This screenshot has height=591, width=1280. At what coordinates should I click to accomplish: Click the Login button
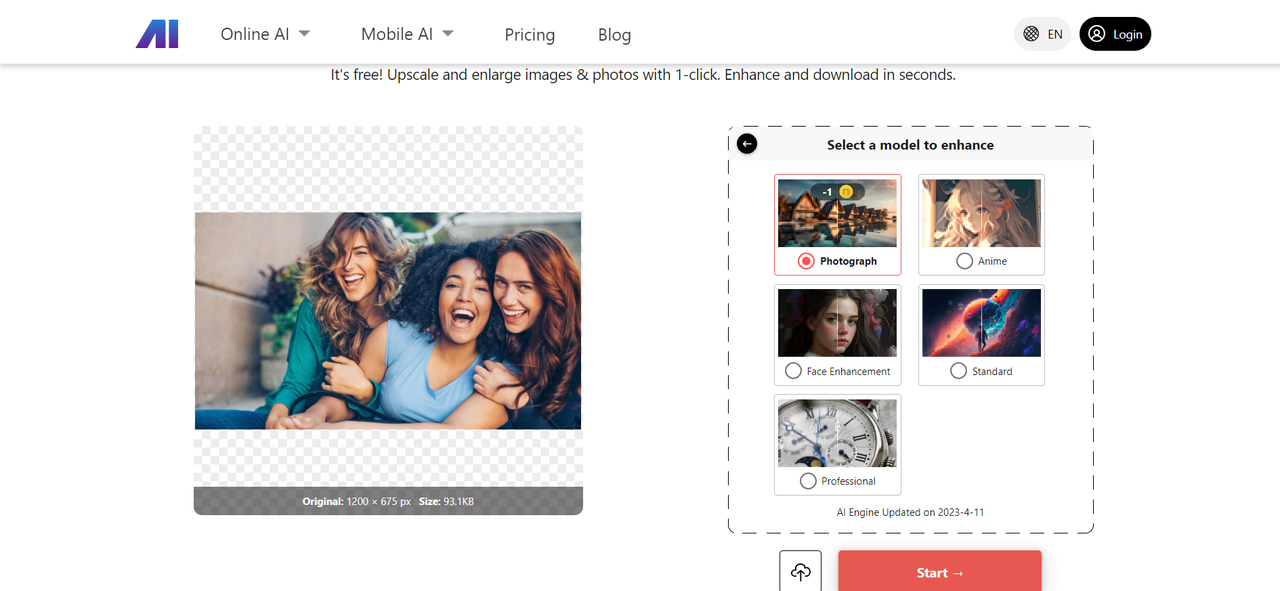coord(1115,34)
